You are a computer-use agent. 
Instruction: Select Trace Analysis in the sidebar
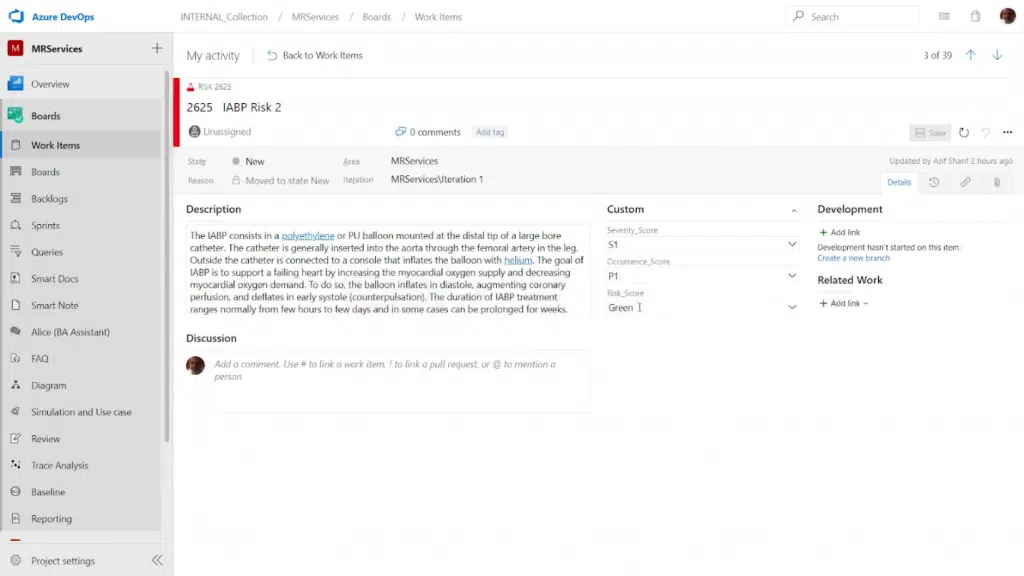coord(59,465)
